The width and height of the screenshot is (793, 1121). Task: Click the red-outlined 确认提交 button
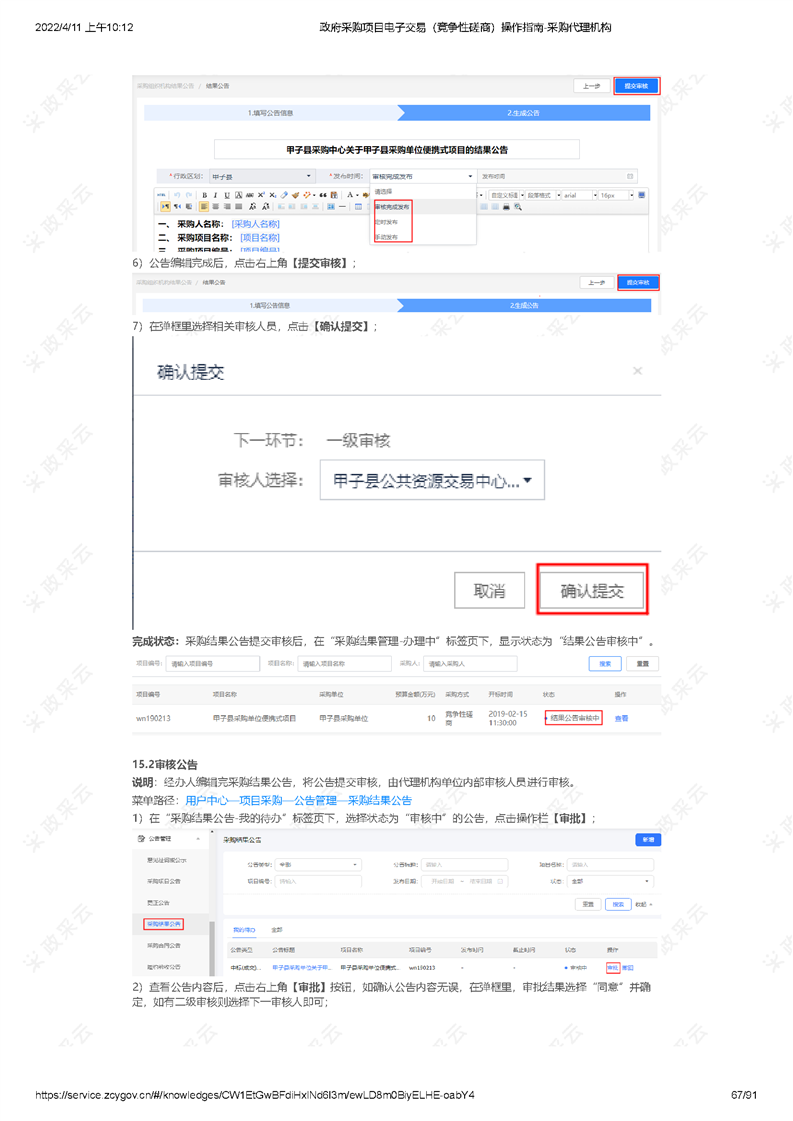[x=592, y=591]
